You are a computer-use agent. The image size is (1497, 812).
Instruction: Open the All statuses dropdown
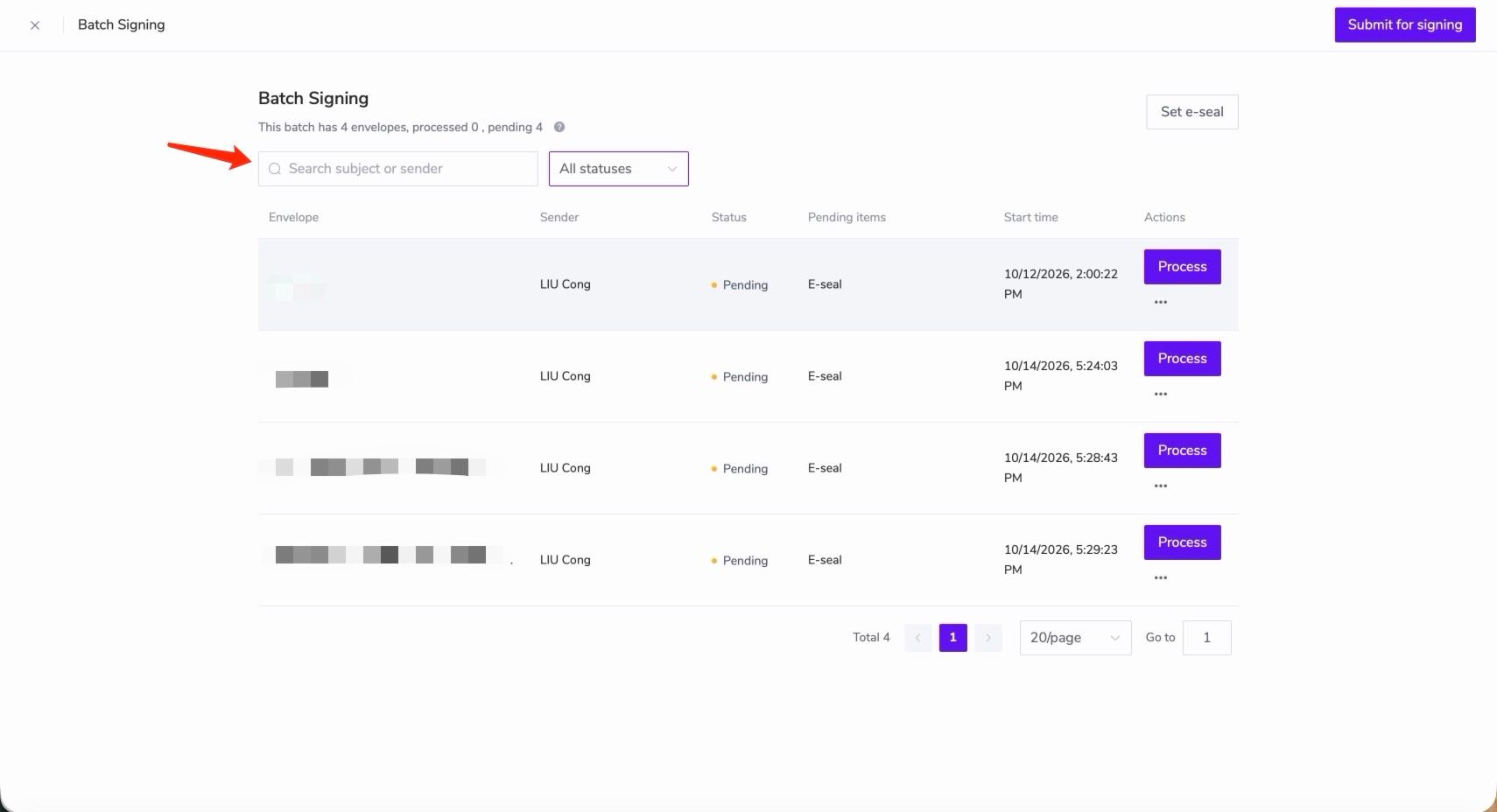coord(619,169)
